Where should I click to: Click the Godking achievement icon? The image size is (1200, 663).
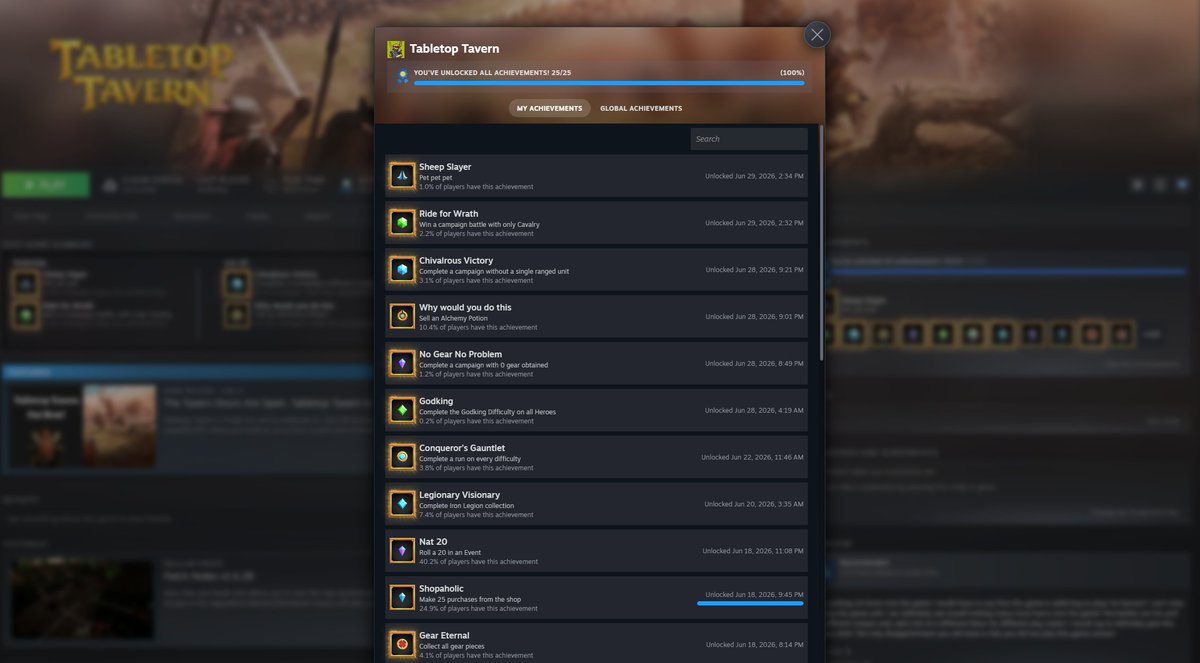click(402, 410)
